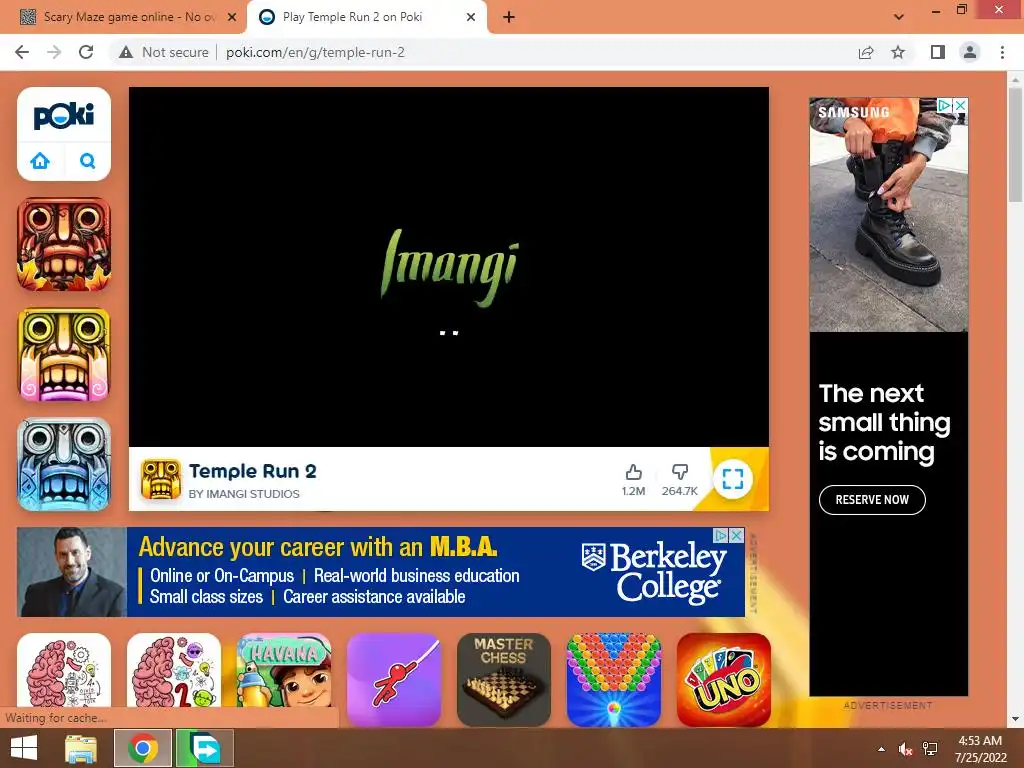
Task: Open the remote session taskbar app
Action: coord(204,748)
